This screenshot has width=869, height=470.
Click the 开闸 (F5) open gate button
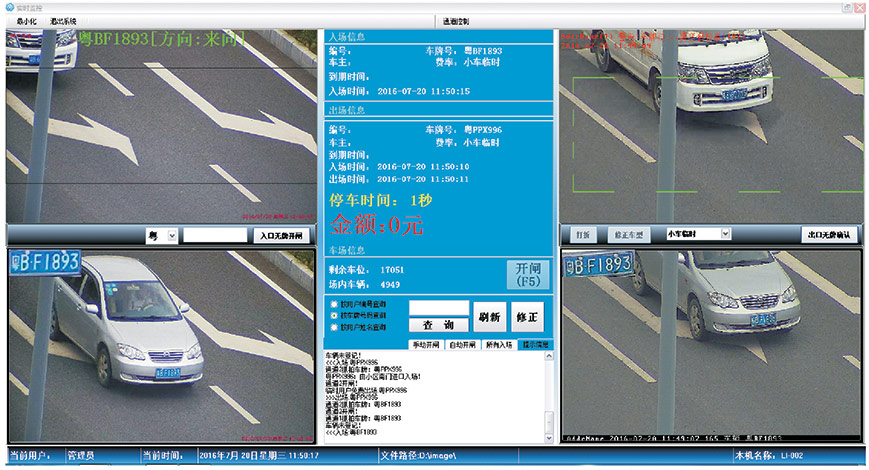[528, 275]
